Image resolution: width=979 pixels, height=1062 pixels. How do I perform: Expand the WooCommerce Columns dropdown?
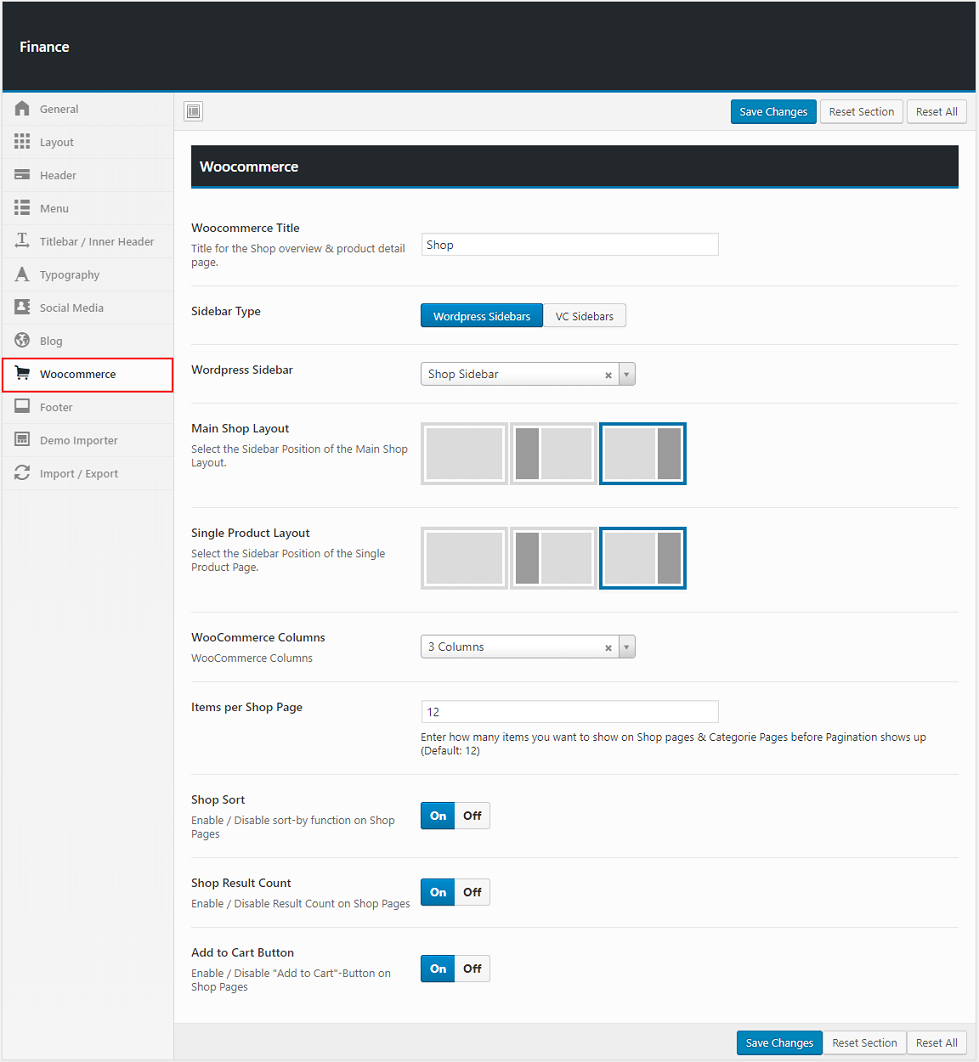tap(627, 647)
